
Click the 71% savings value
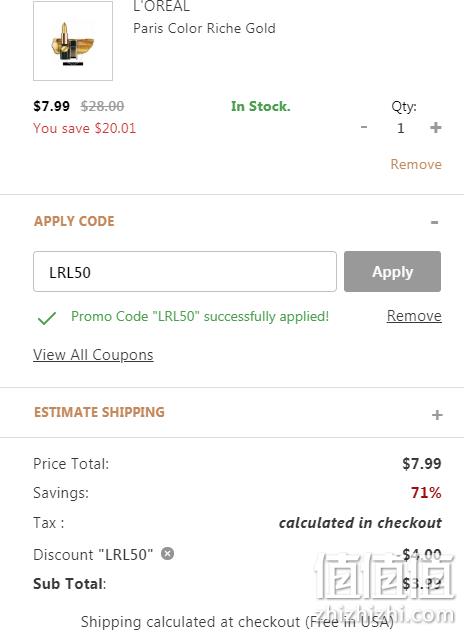pyautogui.click(x=426, y=493)
